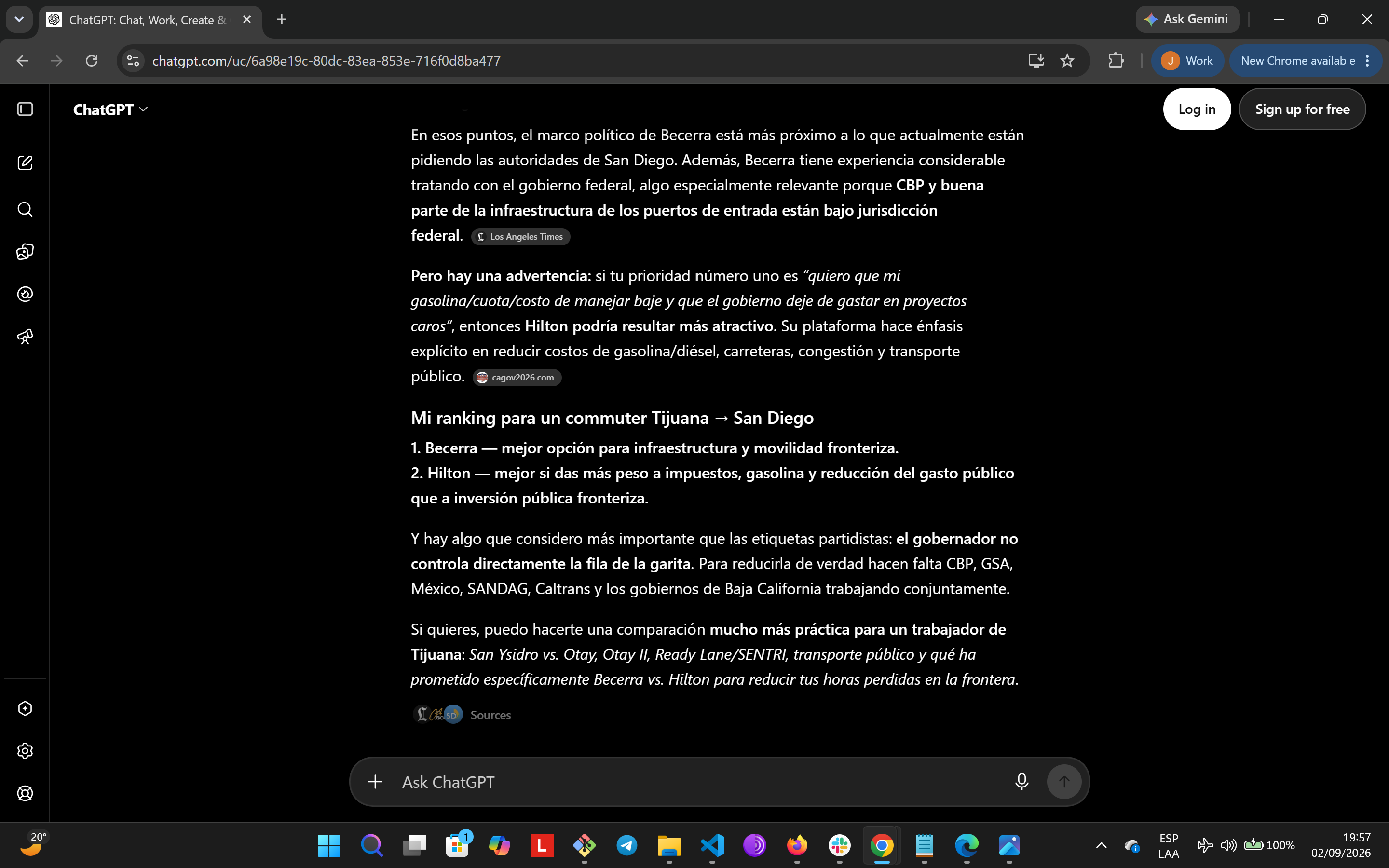Open Notepad from the taskbar

coord(925,846)
